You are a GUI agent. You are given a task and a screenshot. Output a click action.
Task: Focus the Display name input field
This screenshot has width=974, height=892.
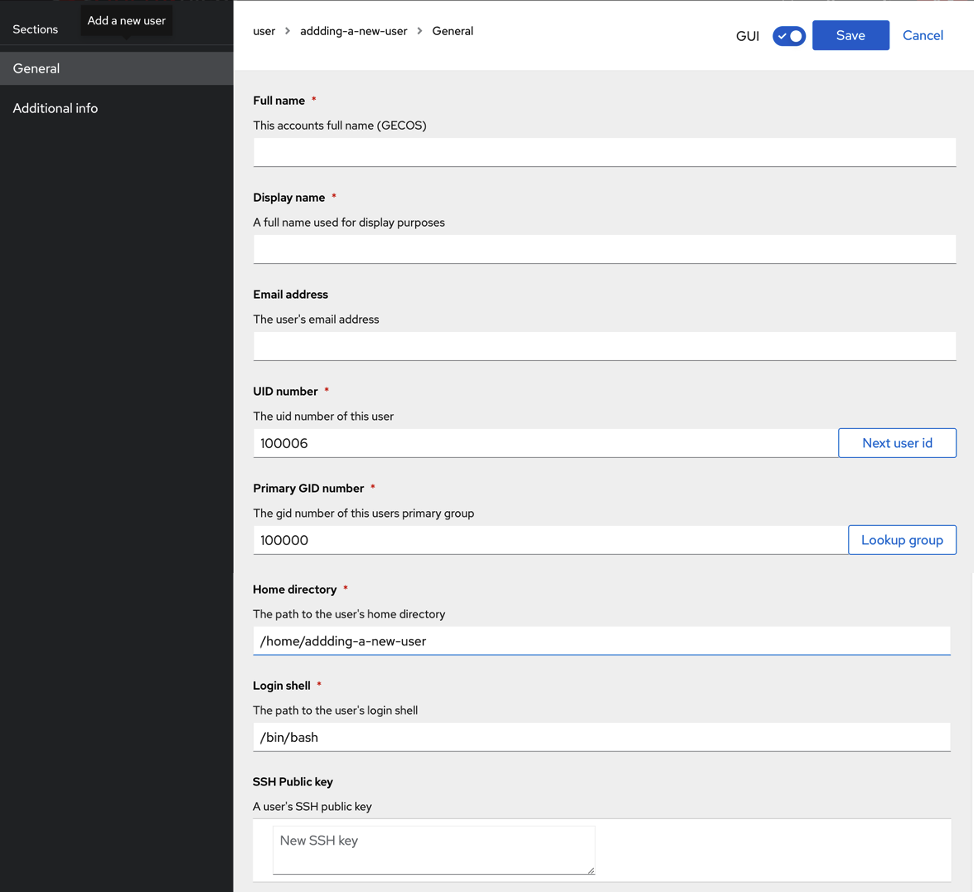[604, 249]
